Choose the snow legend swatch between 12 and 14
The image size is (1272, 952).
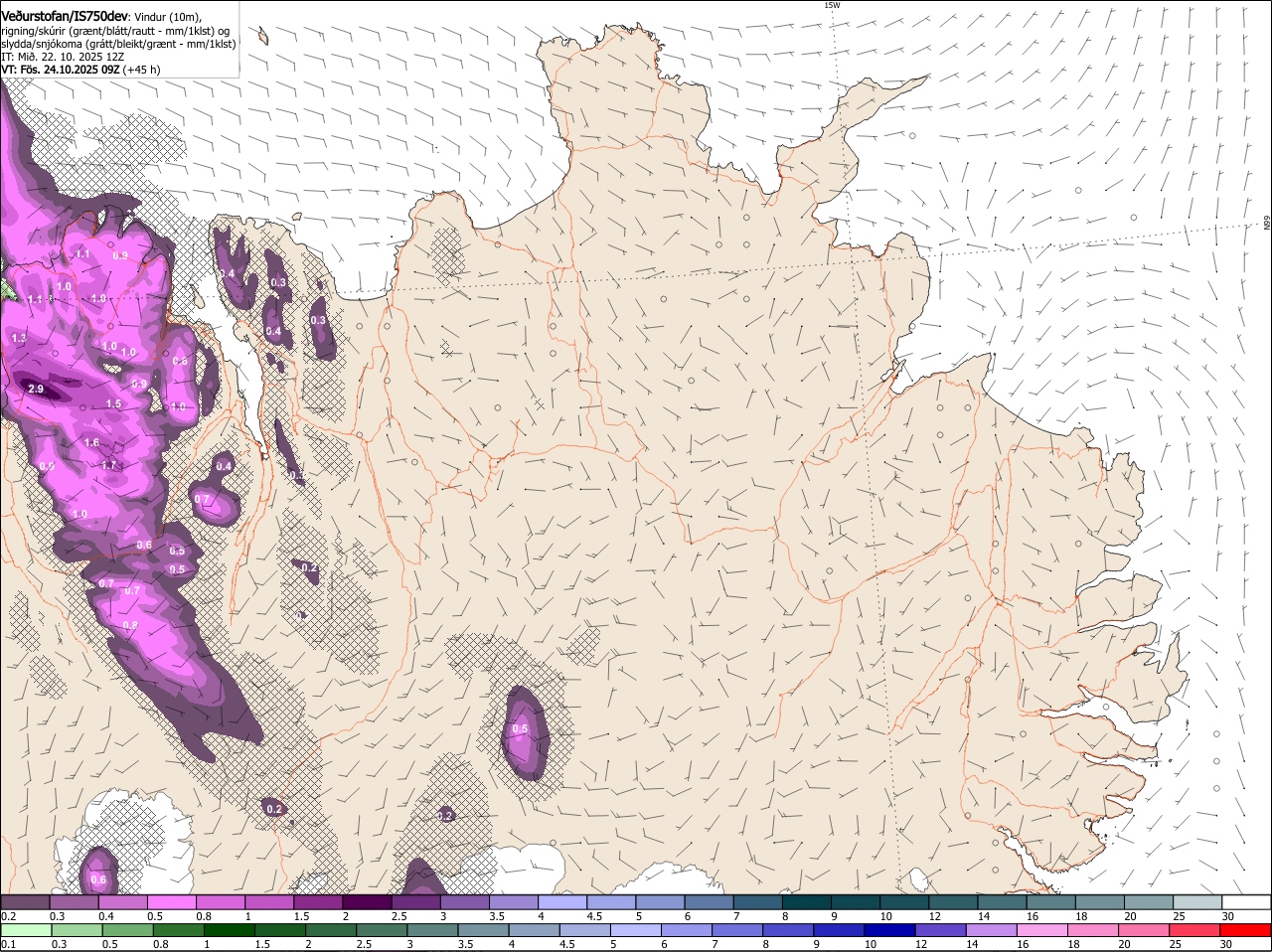tap(954, 901)
